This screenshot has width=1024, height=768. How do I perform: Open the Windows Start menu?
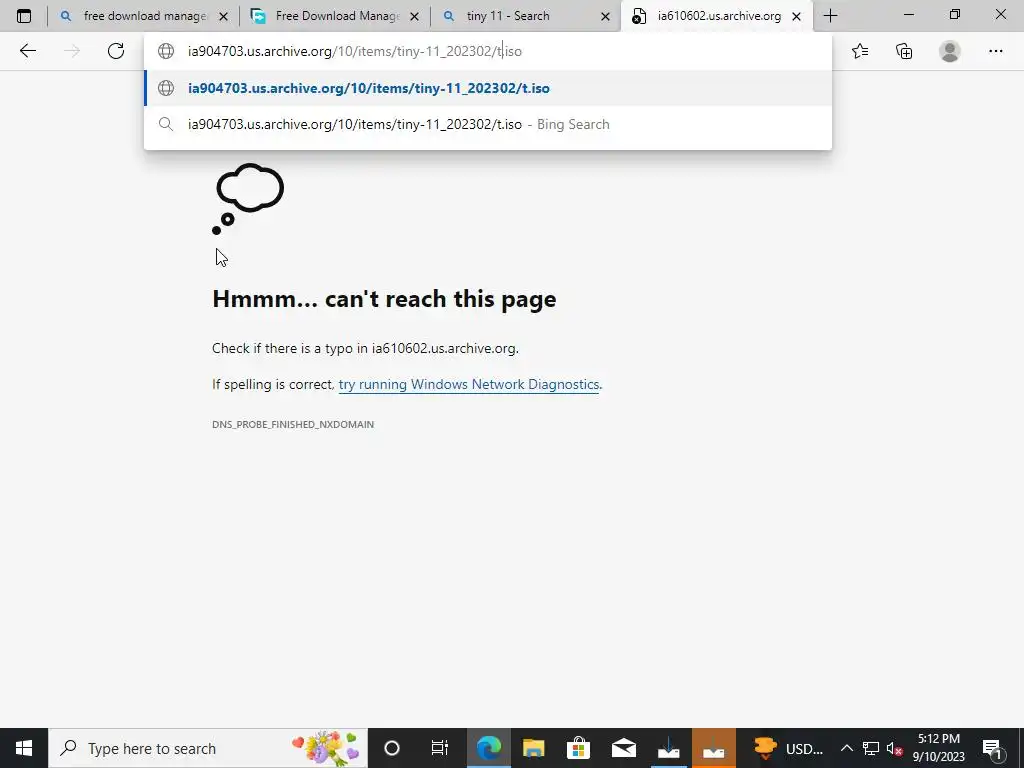[24, 748]
